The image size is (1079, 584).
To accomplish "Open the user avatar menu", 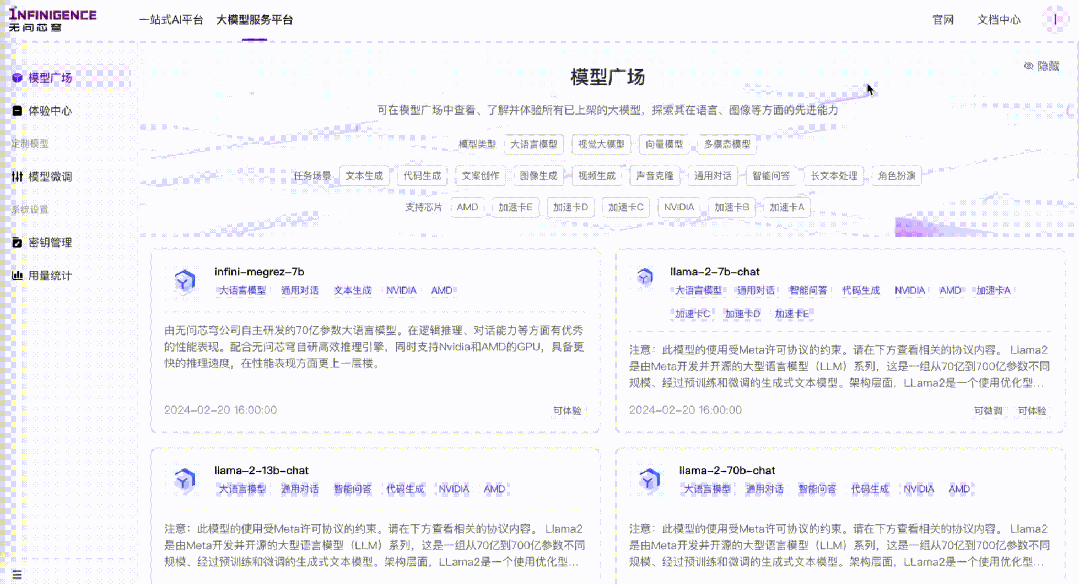I will (1055, 19).
